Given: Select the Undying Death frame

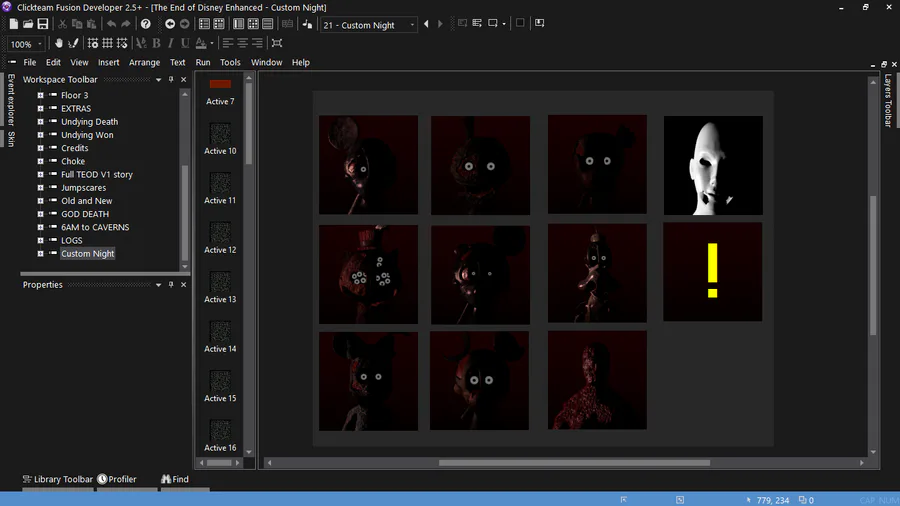Looking at the screenshot, I should click(90, 122).
